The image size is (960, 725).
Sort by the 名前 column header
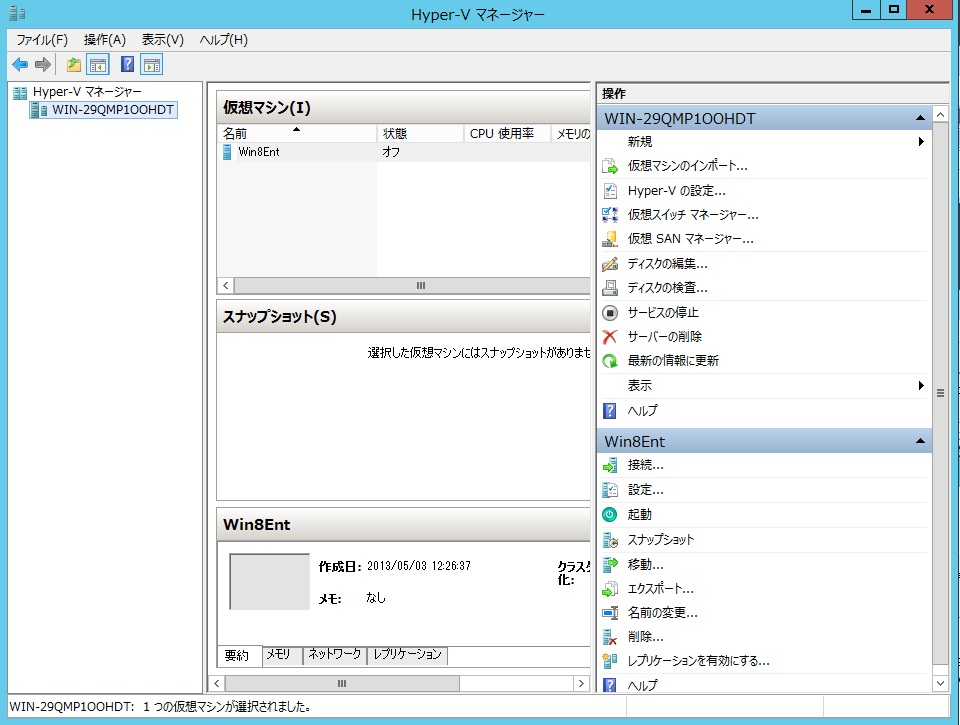[x=297, y=133]
